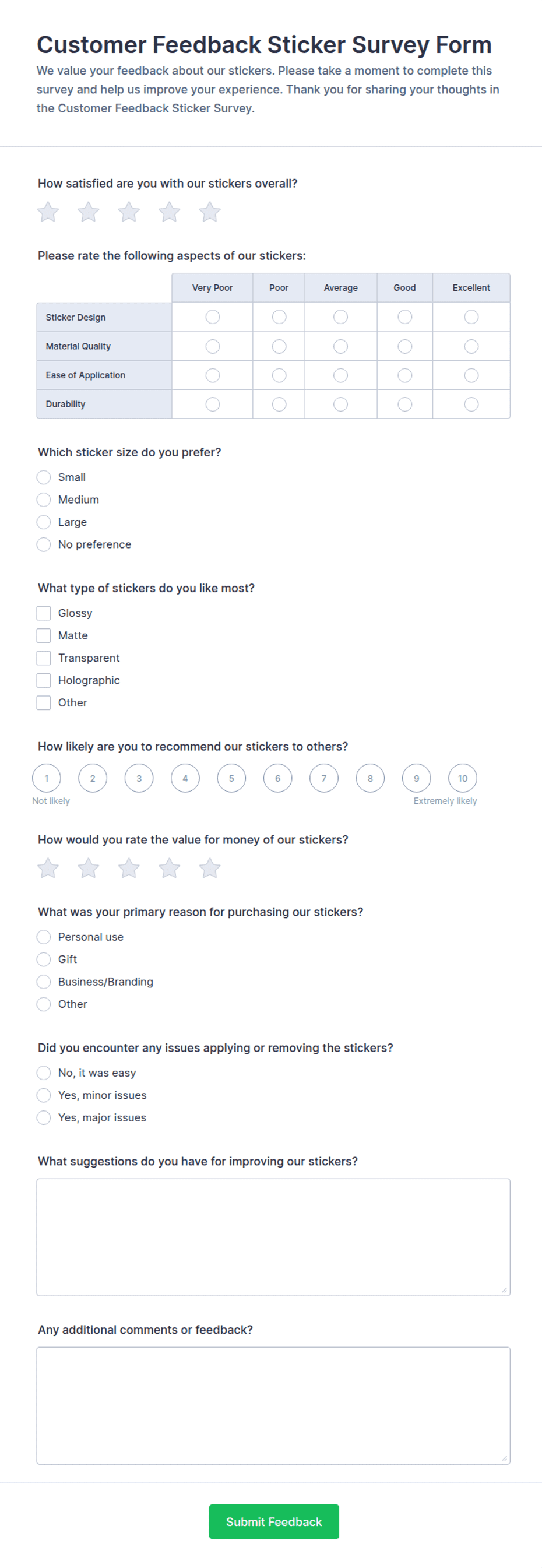This screenshot has height=1568, width=542.
Task: Select the fourth star for value for money
Action: point(169,868)
